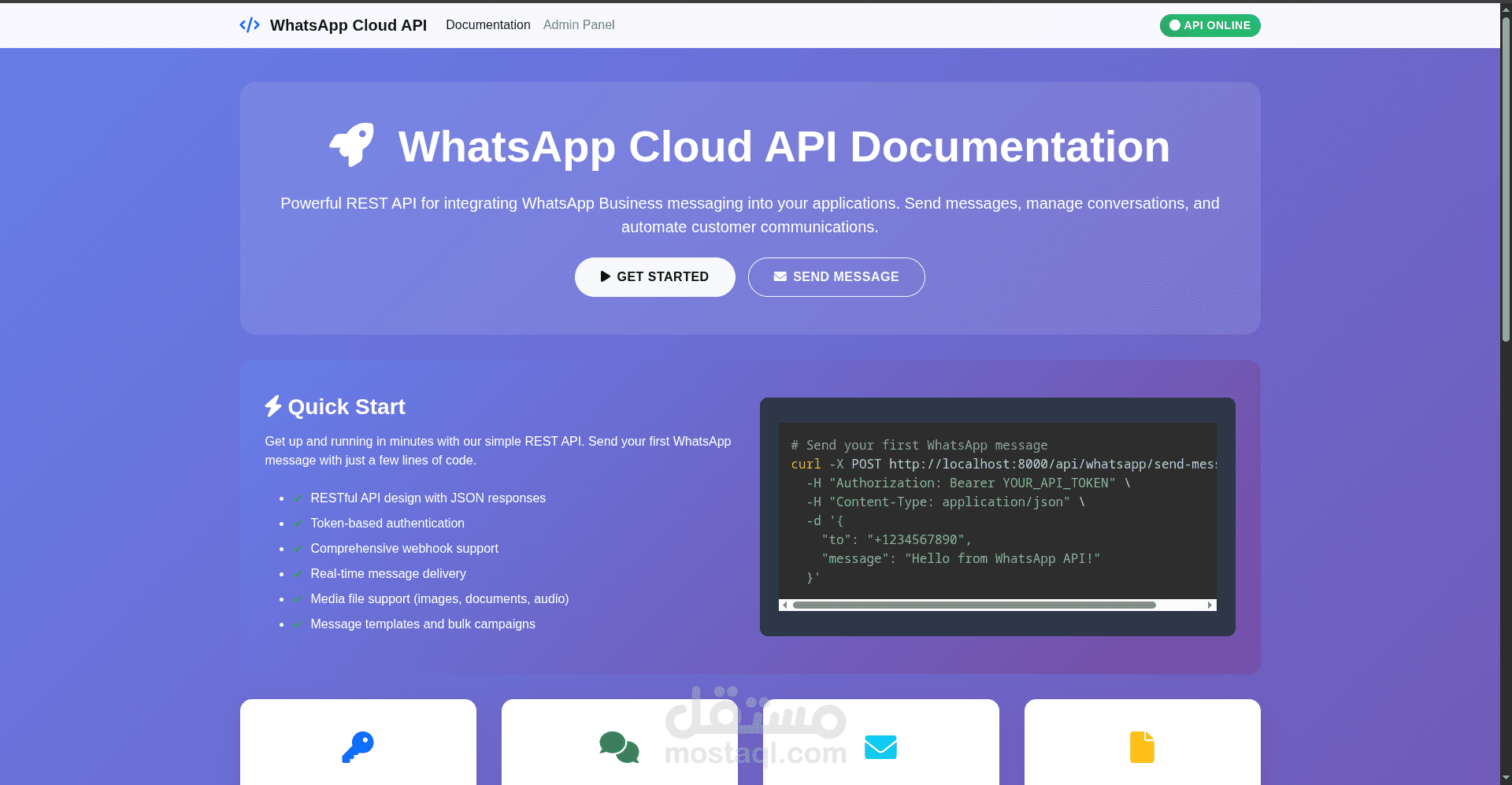The image size is (1512, 785).
Task: Click the Authorization Bearer header line
Action: pyautogui.click(x=968, y=483)
